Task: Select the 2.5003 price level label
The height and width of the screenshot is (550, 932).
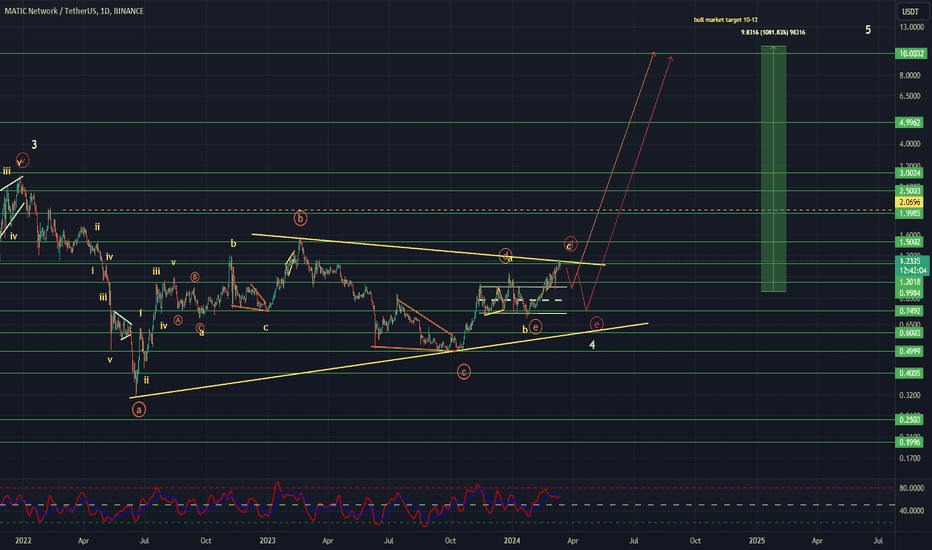Action: (x=911, y=191)
